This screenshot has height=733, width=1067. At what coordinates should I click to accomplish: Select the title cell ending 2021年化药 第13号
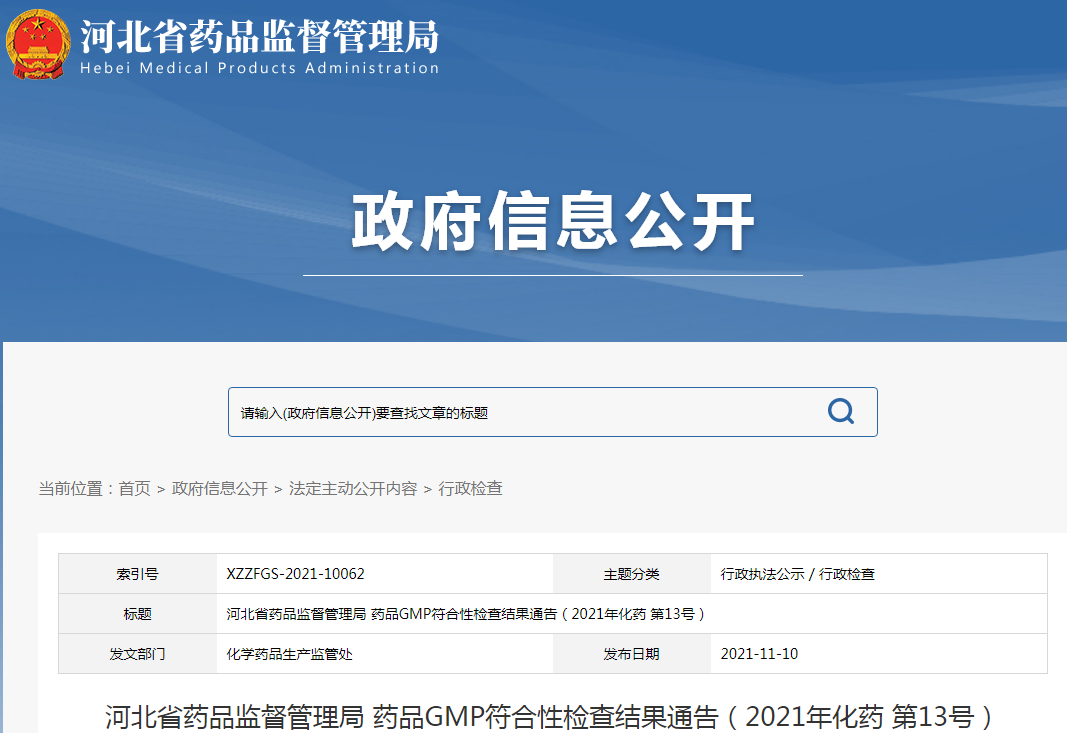pos(466,614)
